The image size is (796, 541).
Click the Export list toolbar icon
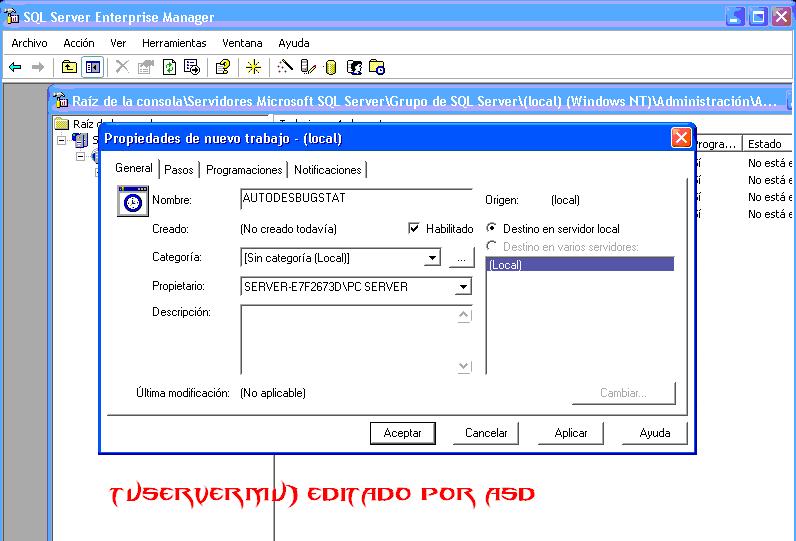(192, 67)
